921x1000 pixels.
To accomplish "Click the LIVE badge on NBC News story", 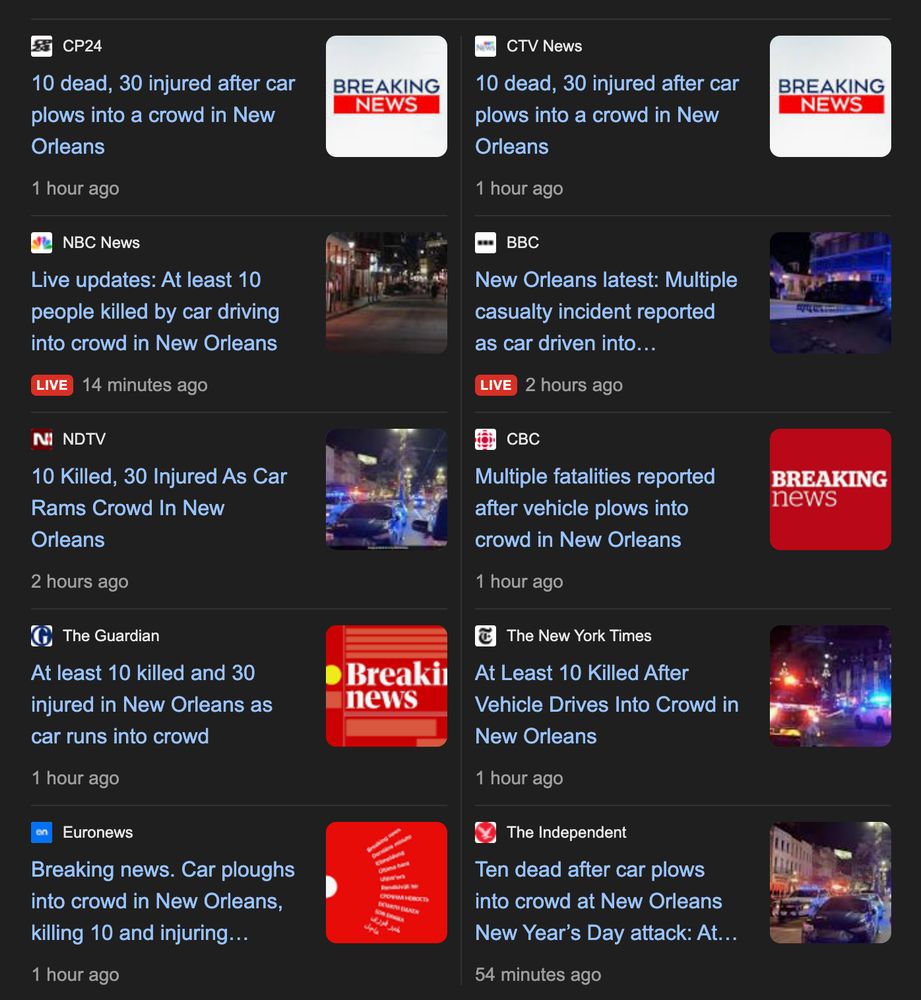I will pyautogui.click(x=52, y=385).
